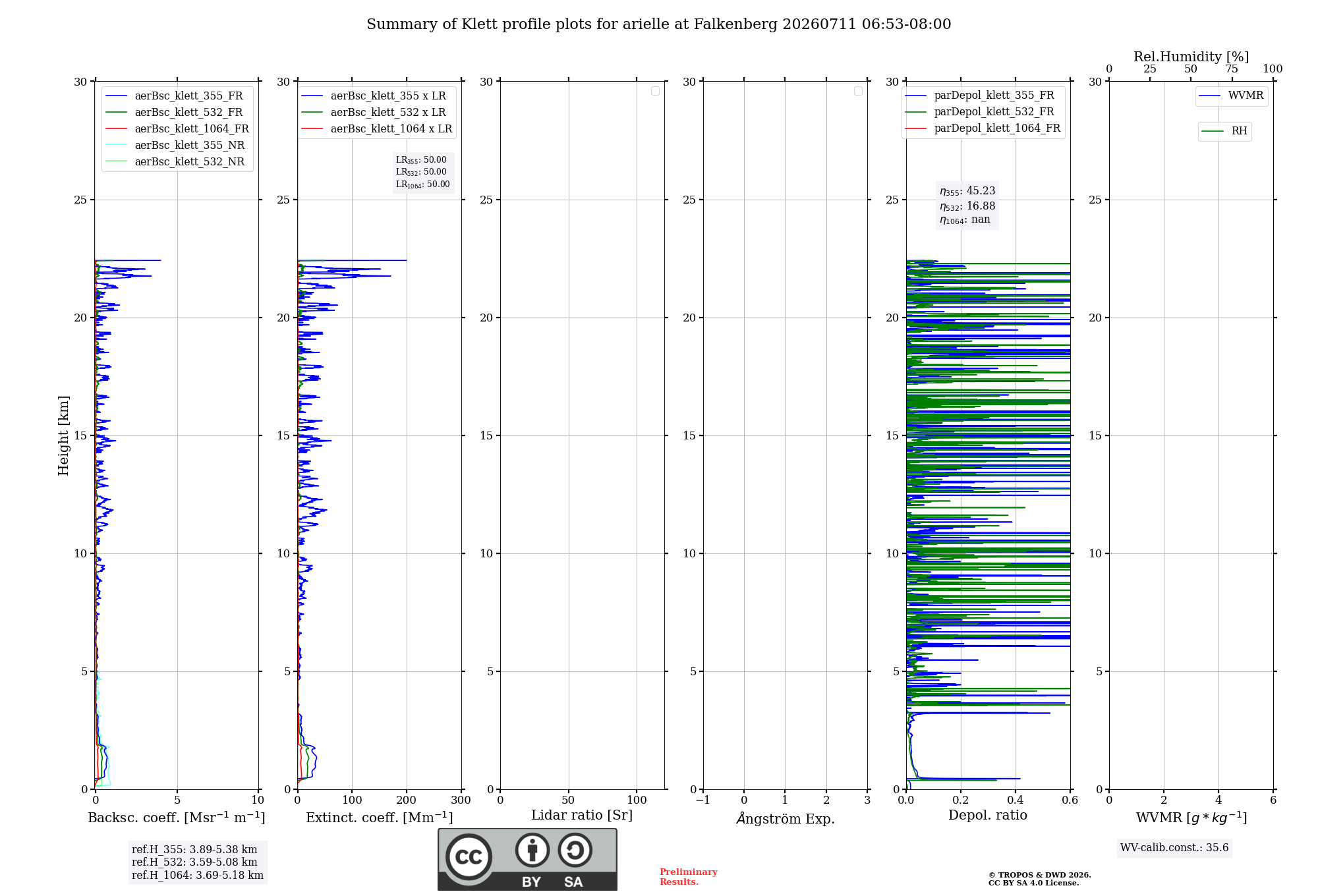Click the plot title Summary of Klett profile
Viewport: 1318px width, 896px height.
coord(658,24)
